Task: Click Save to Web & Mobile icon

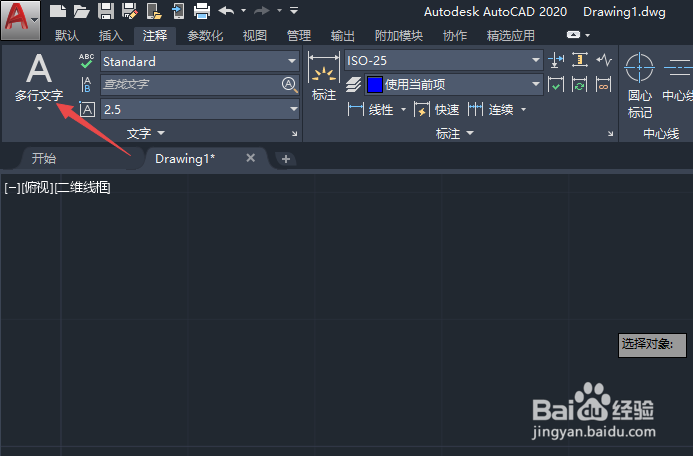Action: coord(178,11)
